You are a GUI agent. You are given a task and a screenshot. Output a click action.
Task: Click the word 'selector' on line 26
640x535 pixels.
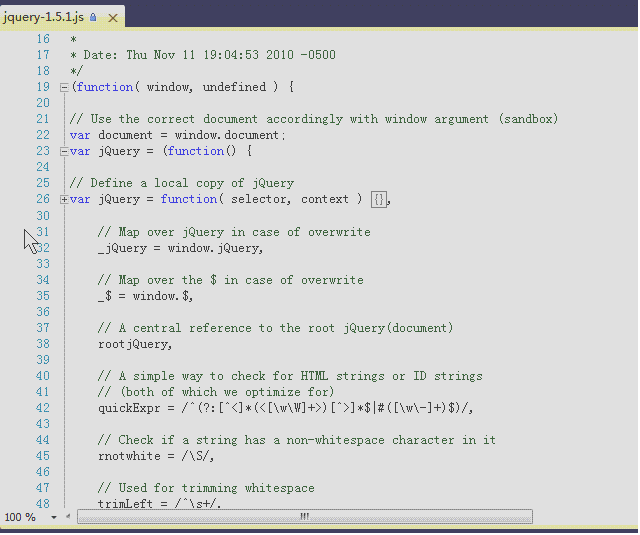coord(259,200)
